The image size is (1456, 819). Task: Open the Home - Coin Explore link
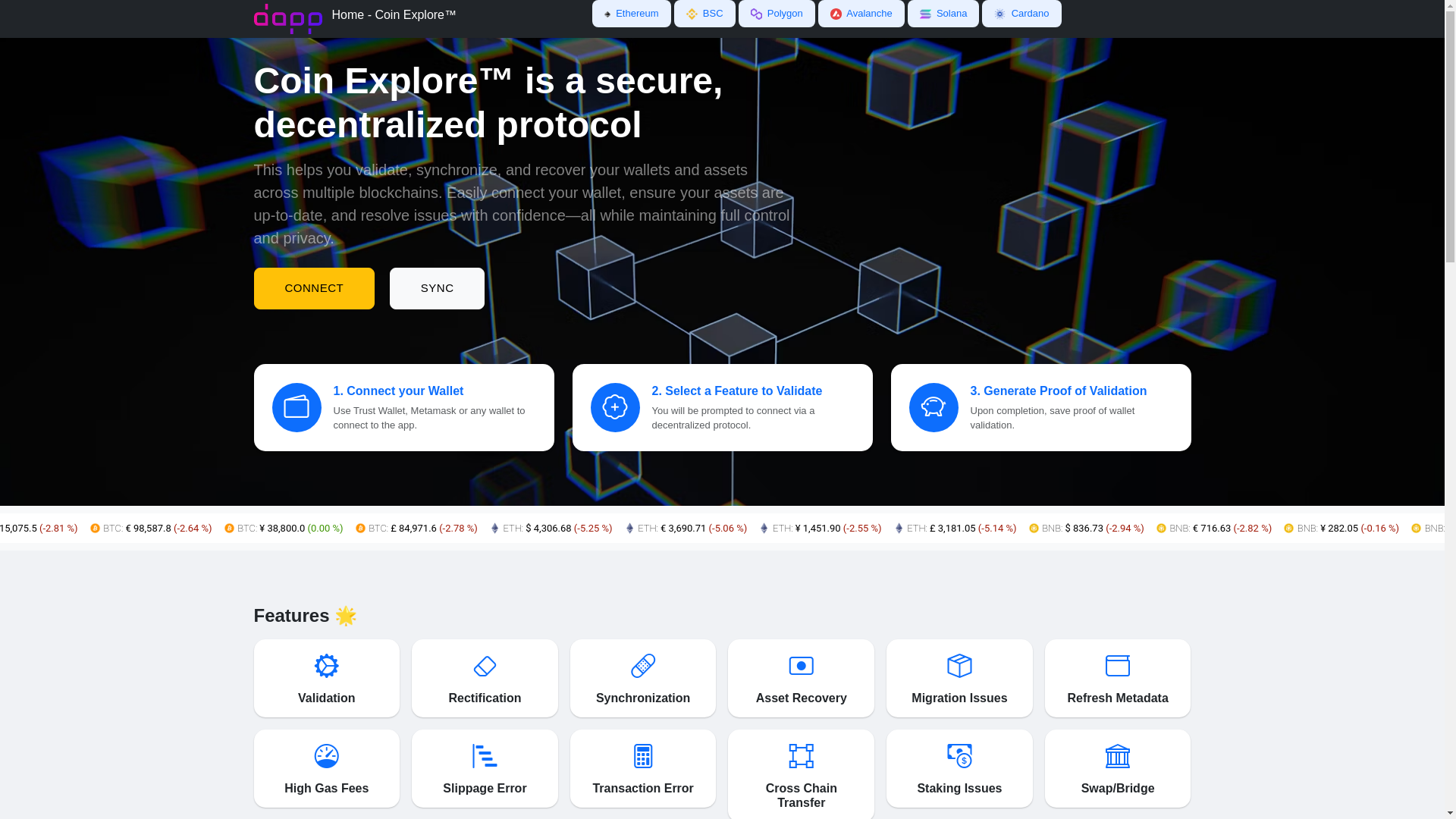[394, 15]
